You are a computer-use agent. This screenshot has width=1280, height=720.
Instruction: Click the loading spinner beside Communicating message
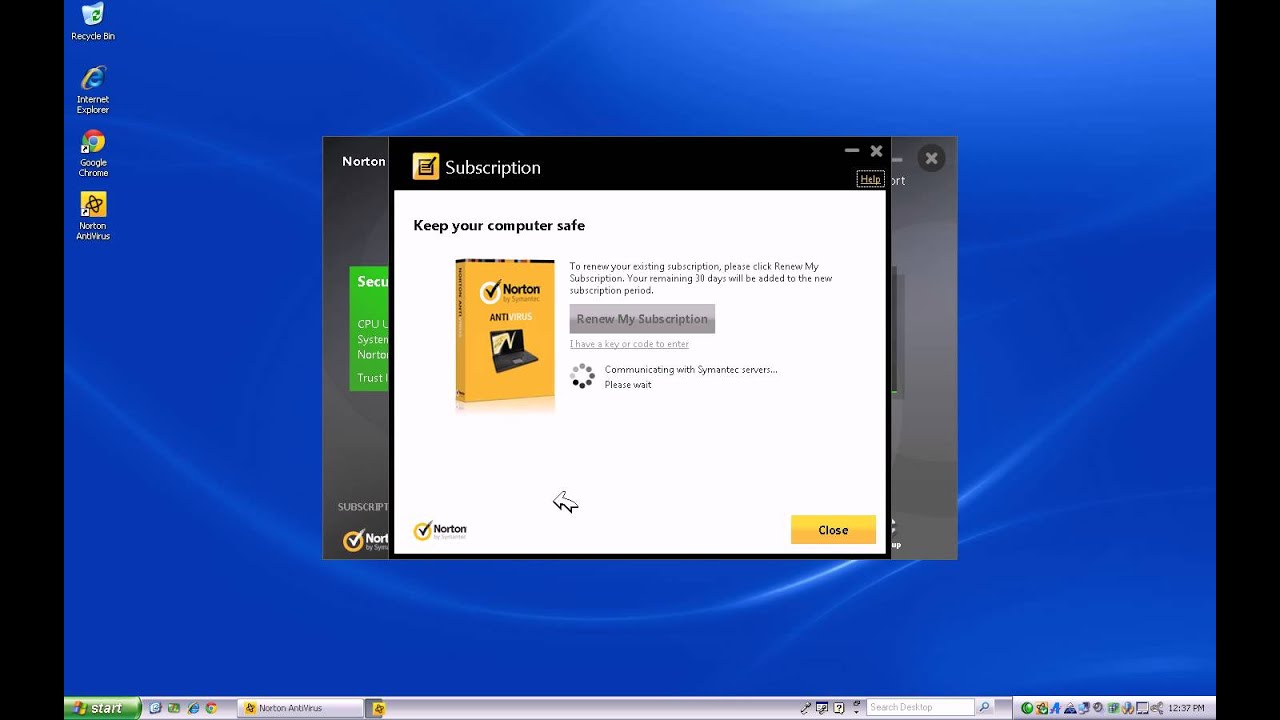click(x=582, y=376)
